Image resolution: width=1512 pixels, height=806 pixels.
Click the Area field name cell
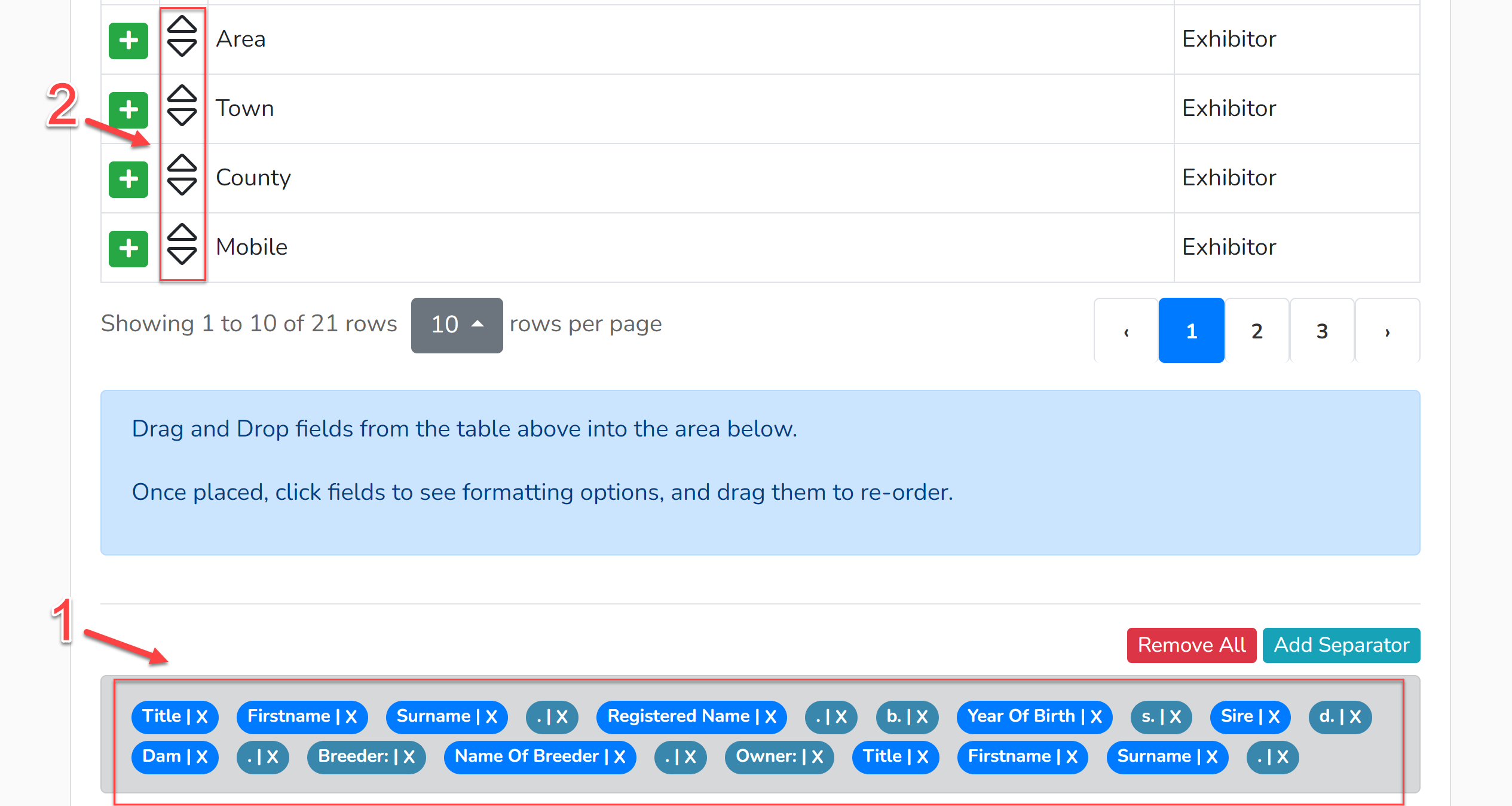pos(690,39)
